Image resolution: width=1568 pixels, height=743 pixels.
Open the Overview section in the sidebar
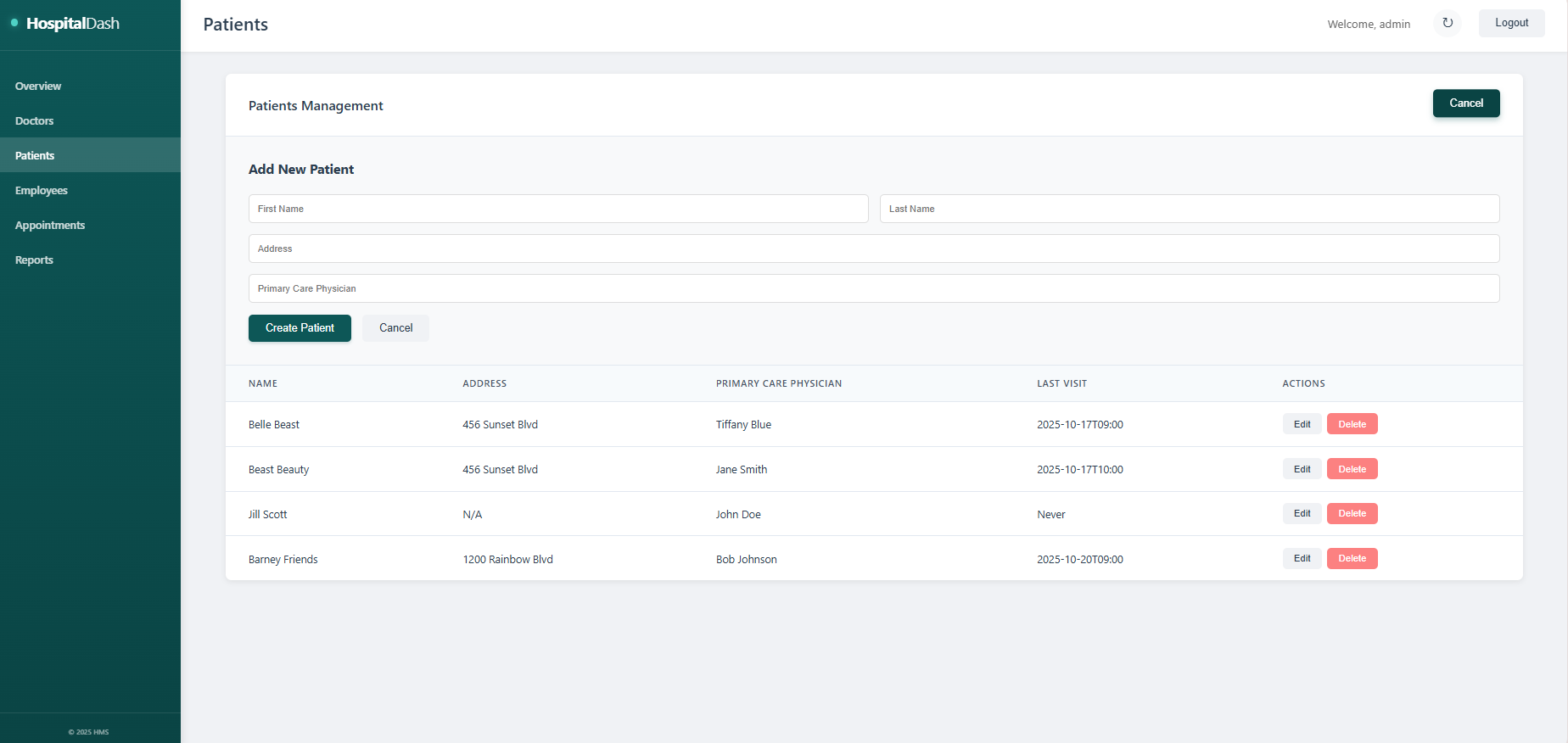point(90,86)
